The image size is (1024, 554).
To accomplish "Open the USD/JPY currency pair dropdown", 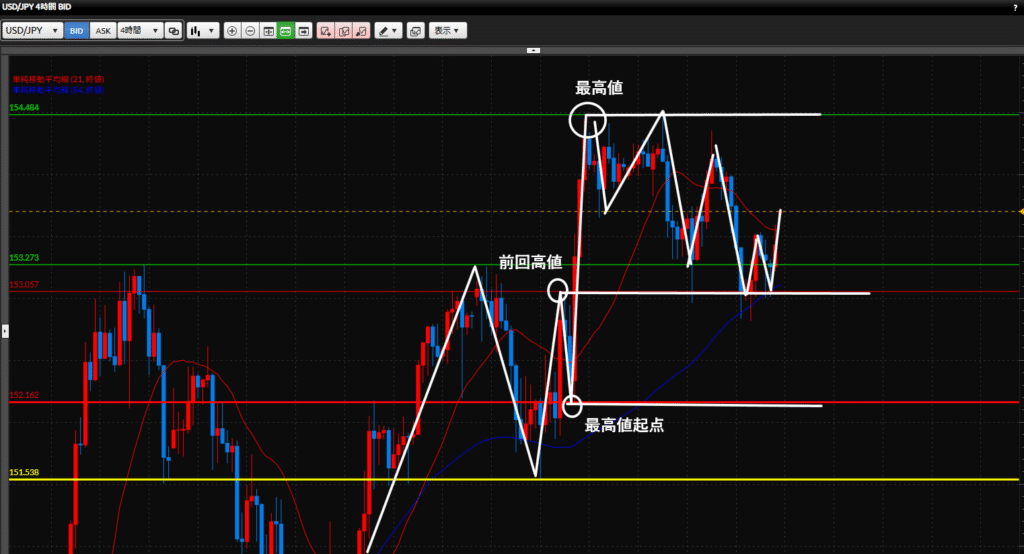I will 32,31.
